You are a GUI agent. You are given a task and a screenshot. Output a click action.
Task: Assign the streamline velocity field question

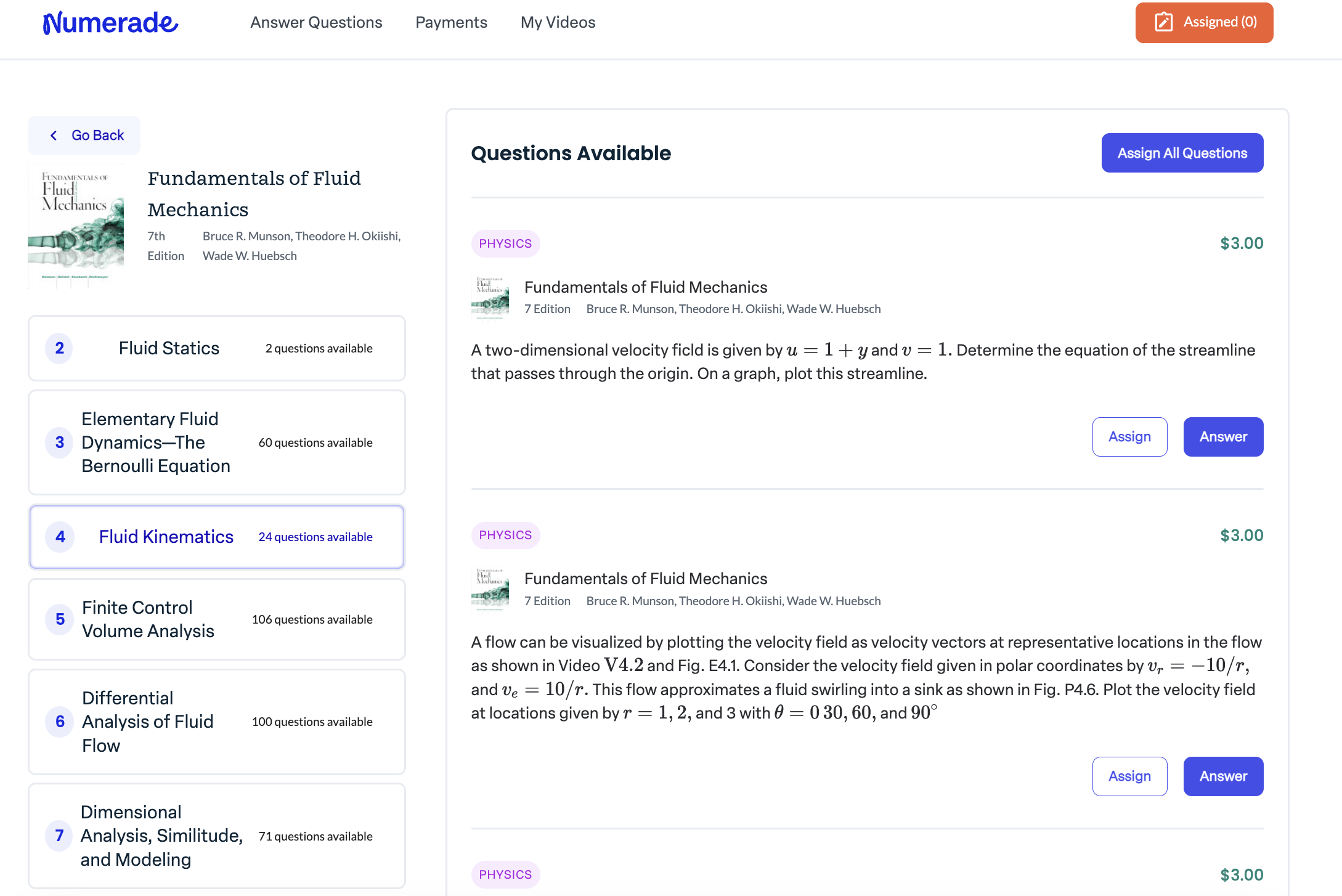(x=1129, y=437)
